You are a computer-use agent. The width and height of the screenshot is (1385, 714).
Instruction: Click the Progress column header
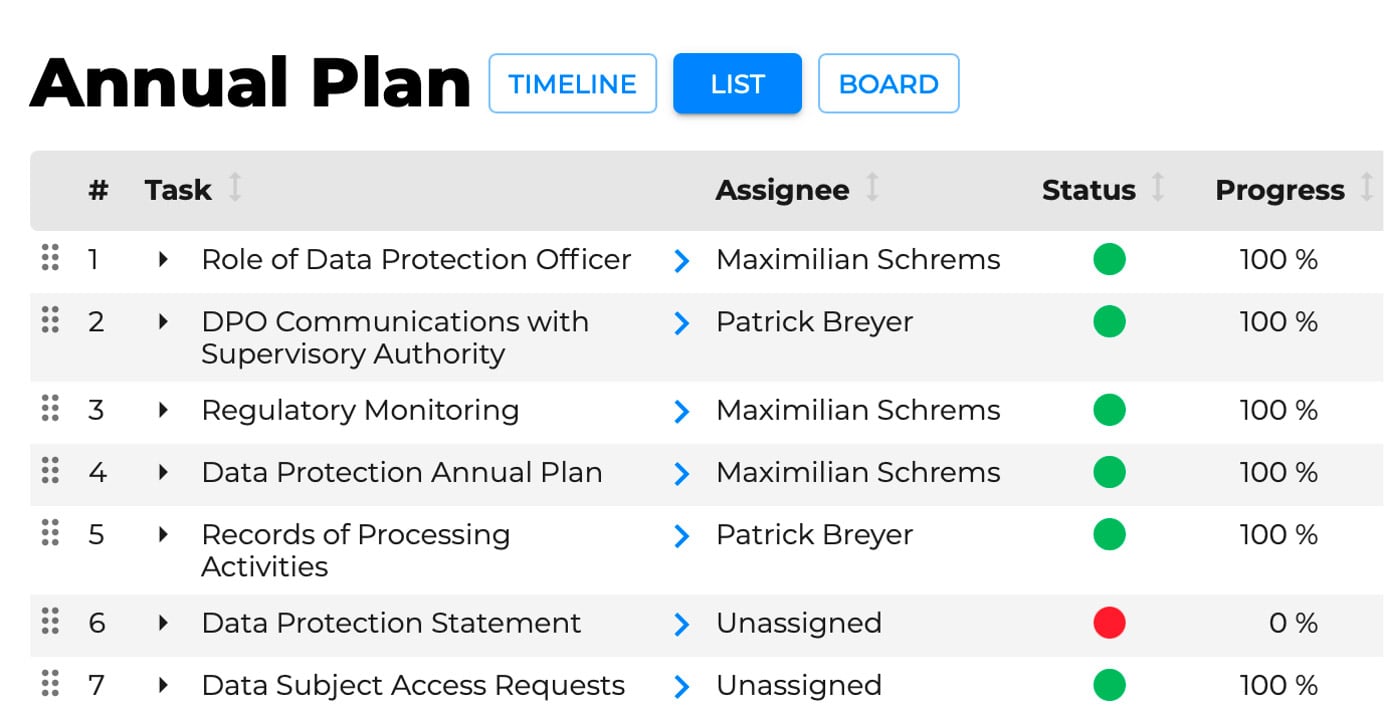pos(1279,190)
